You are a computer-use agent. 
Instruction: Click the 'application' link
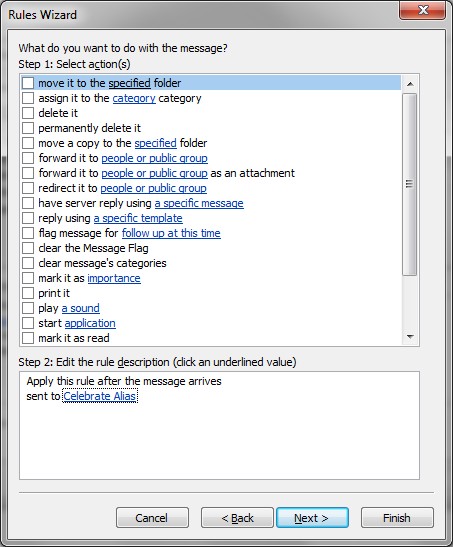pos(90,323)
